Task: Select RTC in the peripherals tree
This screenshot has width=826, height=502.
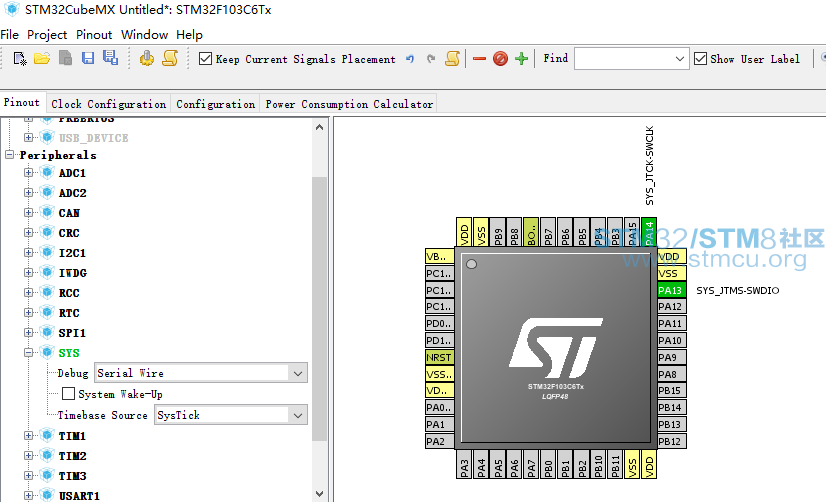Action: click(69, 313)
